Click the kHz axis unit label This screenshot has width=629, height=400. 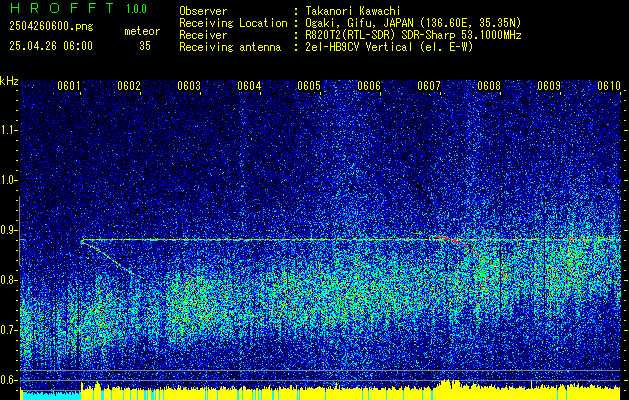tap(9, 81)
